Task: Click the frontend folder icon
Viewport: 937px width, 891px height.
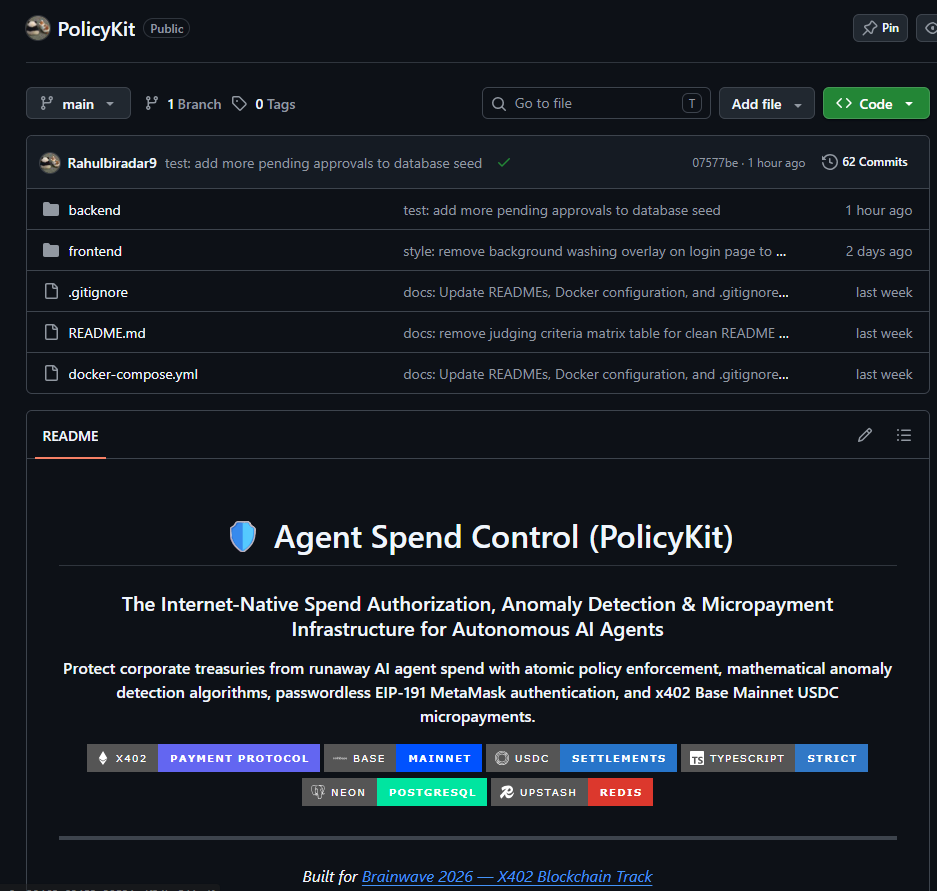Action: (x=51, y=250)
